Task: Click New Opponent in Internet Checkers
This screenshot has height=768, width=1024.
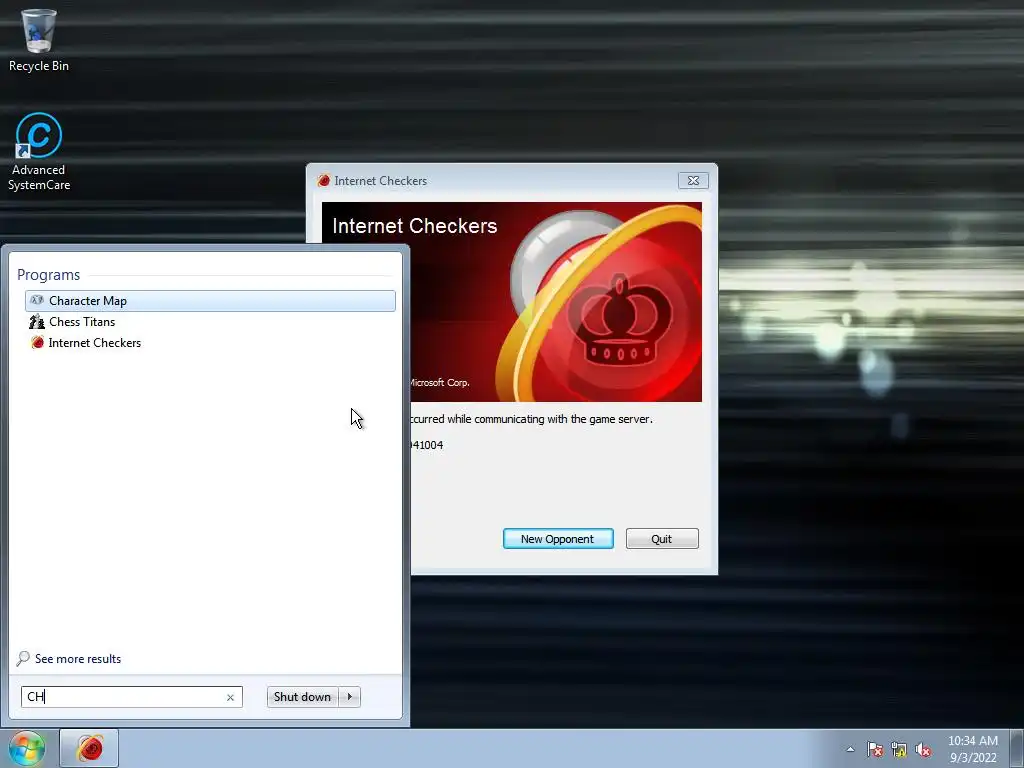Action: pos(558,539)
